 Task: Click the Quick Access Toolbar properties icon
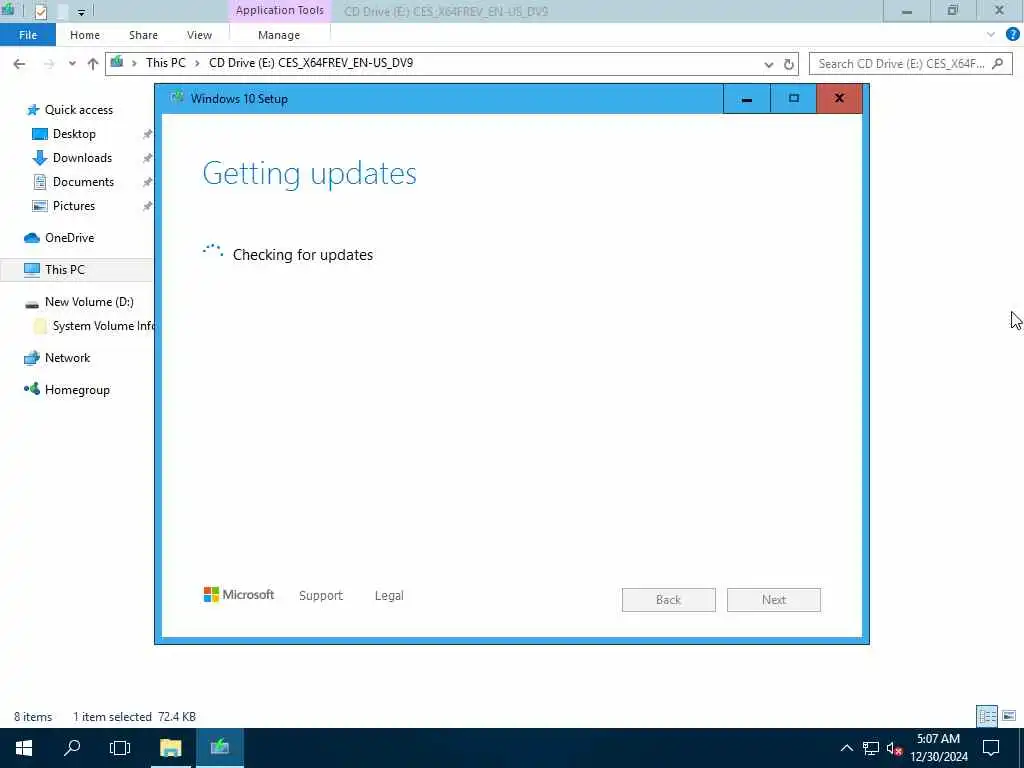(40, 11)
